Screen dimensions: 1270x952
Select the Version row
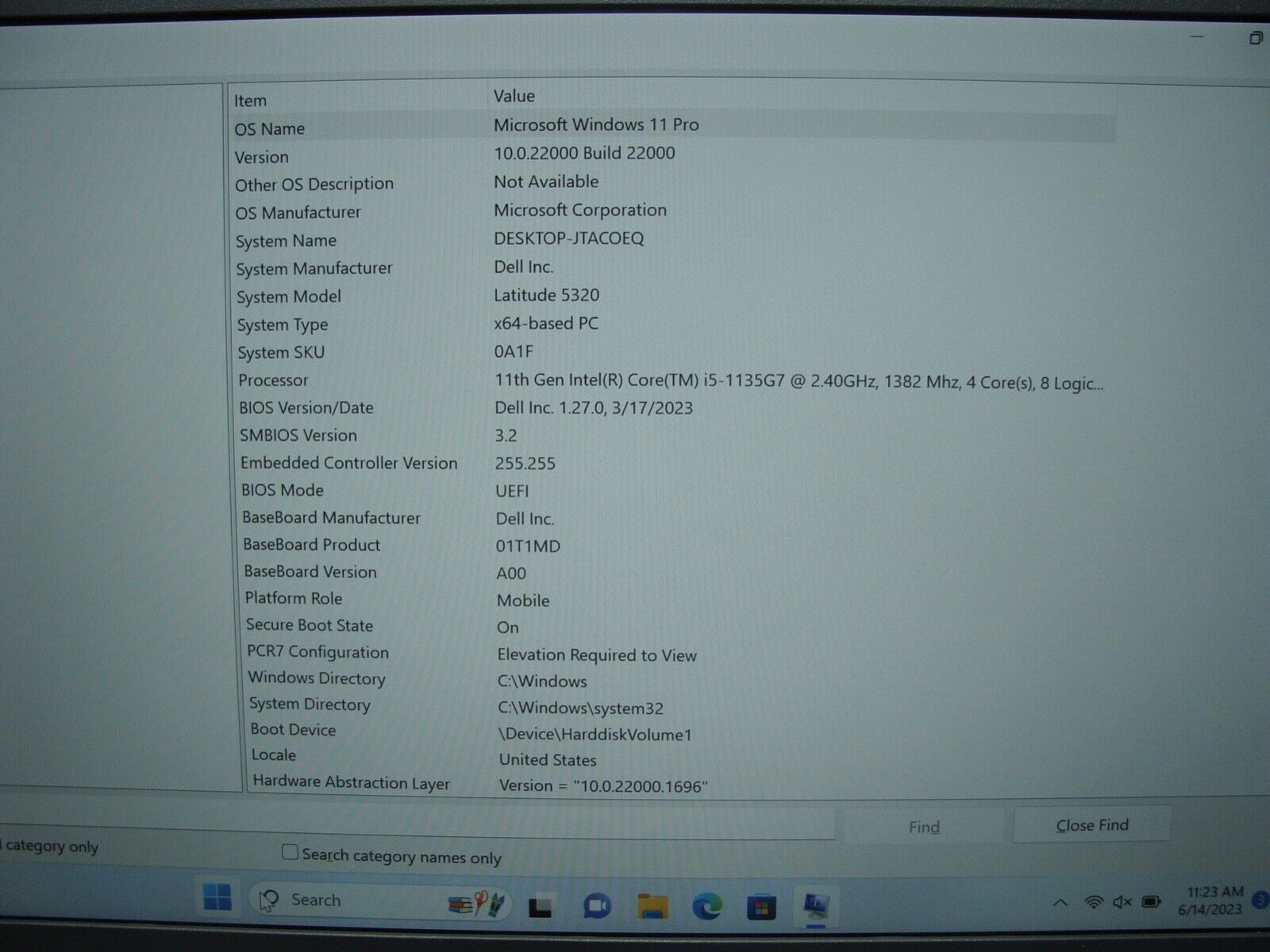click(x=673, y=155)
